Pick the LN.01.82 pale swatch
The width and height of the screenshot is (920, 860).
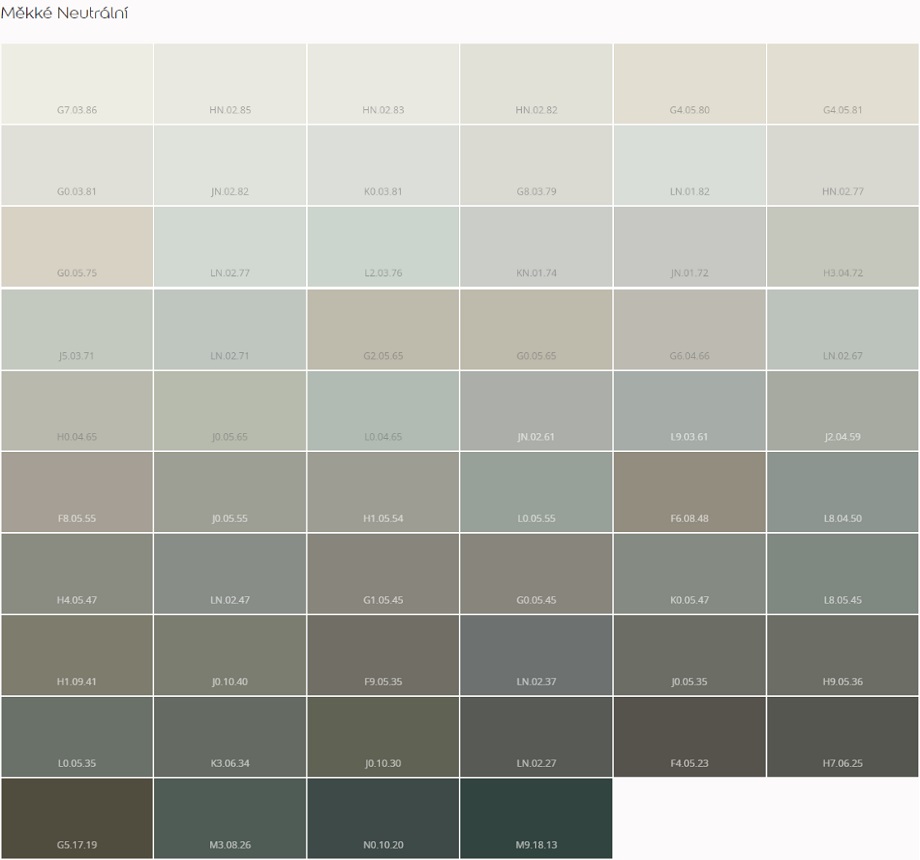(689, 165)
